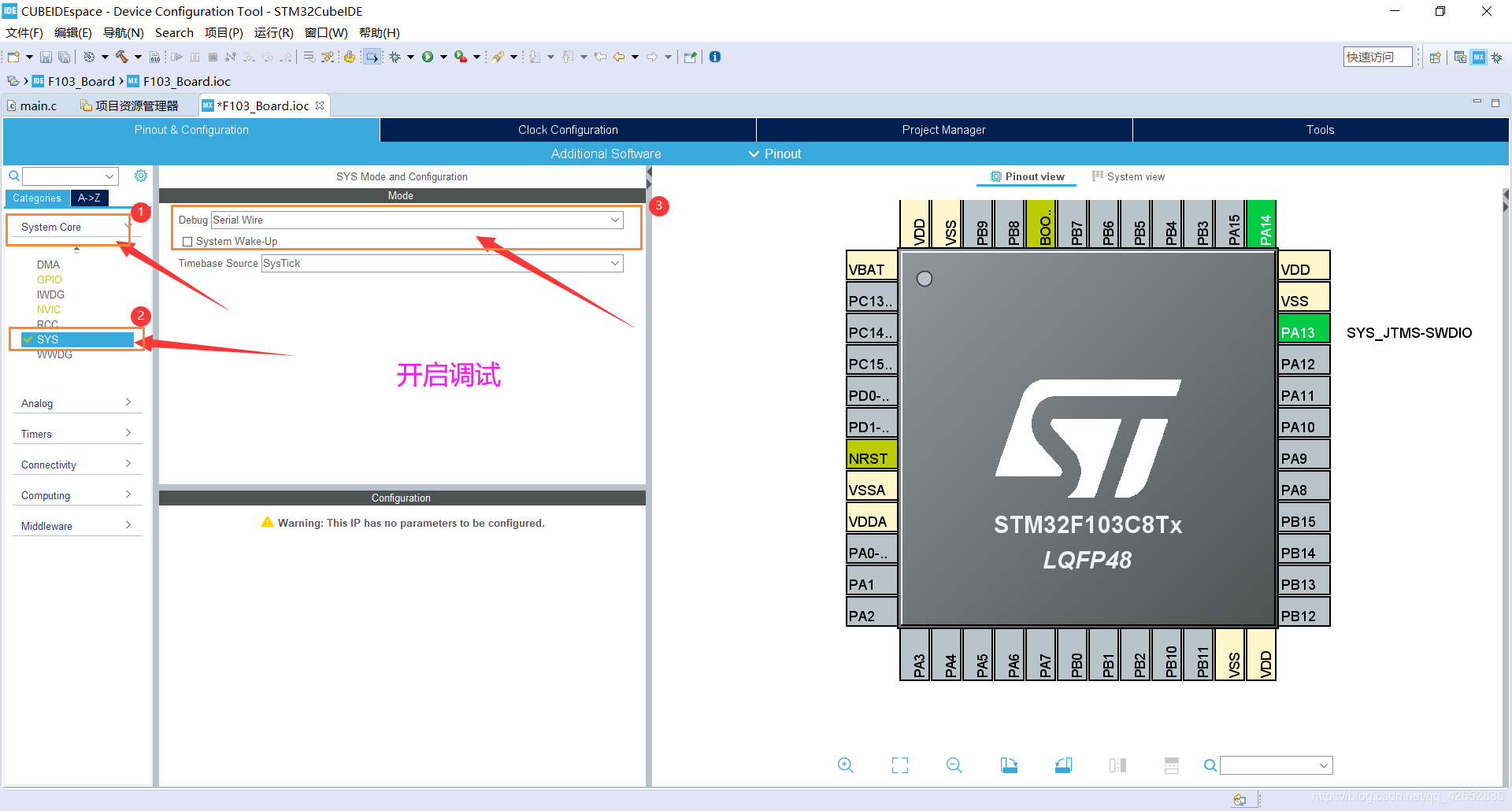Click the binary 010 file icon
This screenshot has width=1512, height=811.
pyautogui.click(x=154, y=57)
